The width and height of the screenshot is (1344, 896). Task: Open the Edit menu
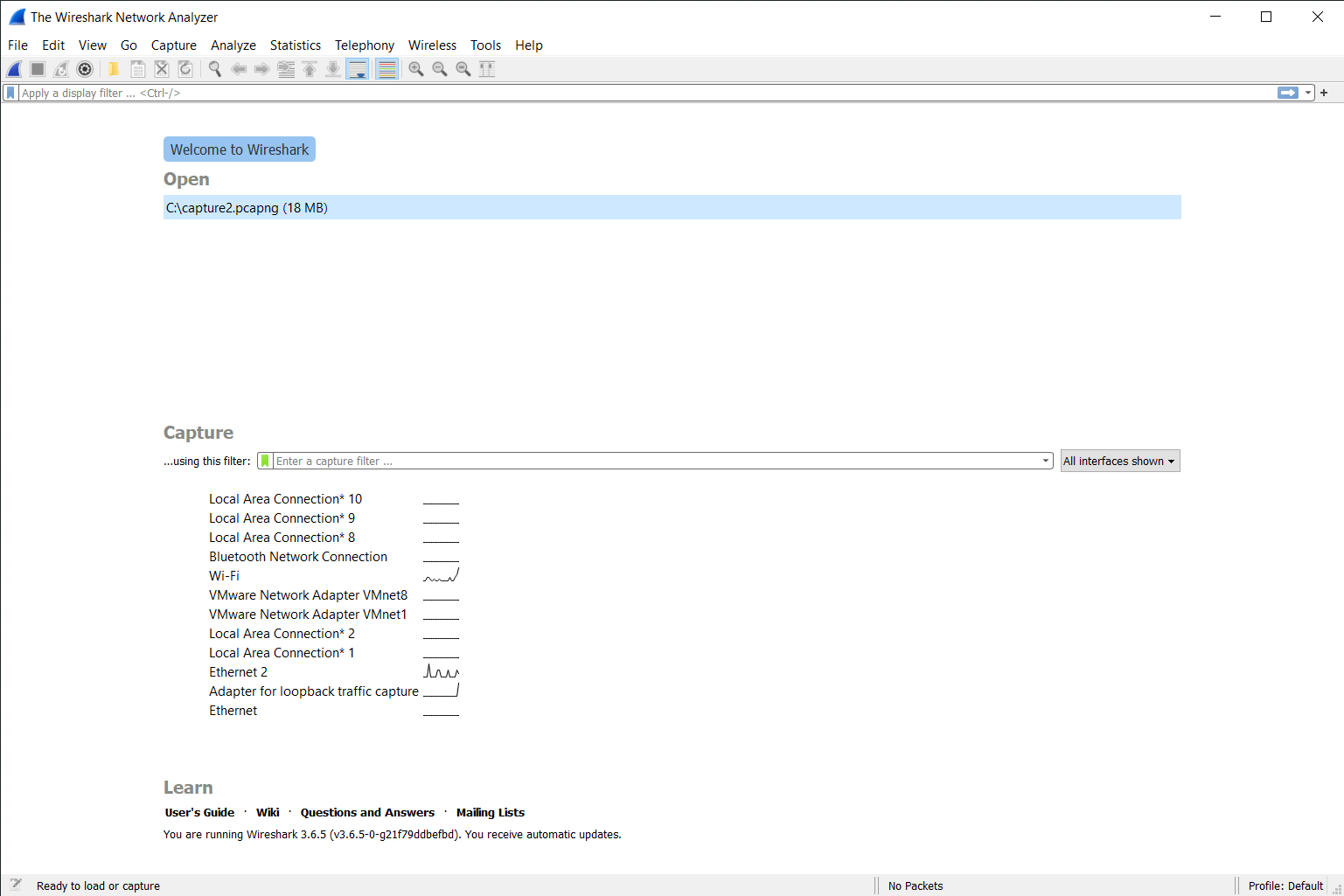53,45
